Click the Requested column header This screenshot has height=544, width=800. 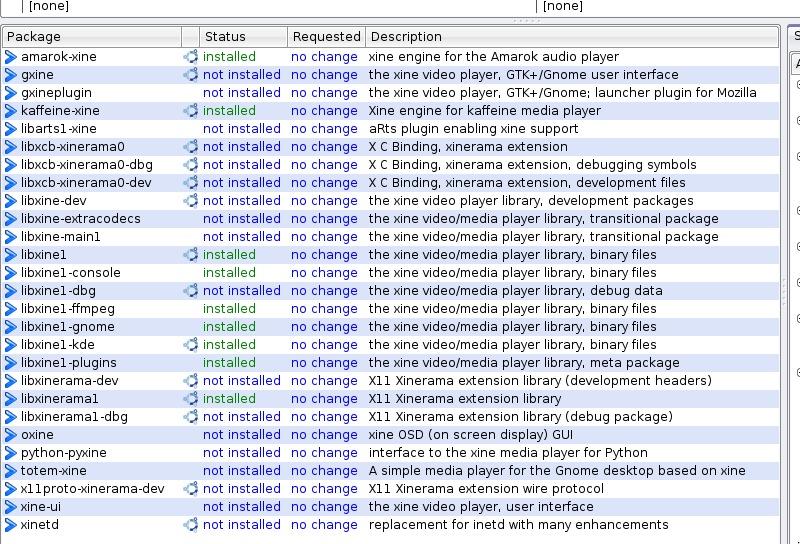325,37
